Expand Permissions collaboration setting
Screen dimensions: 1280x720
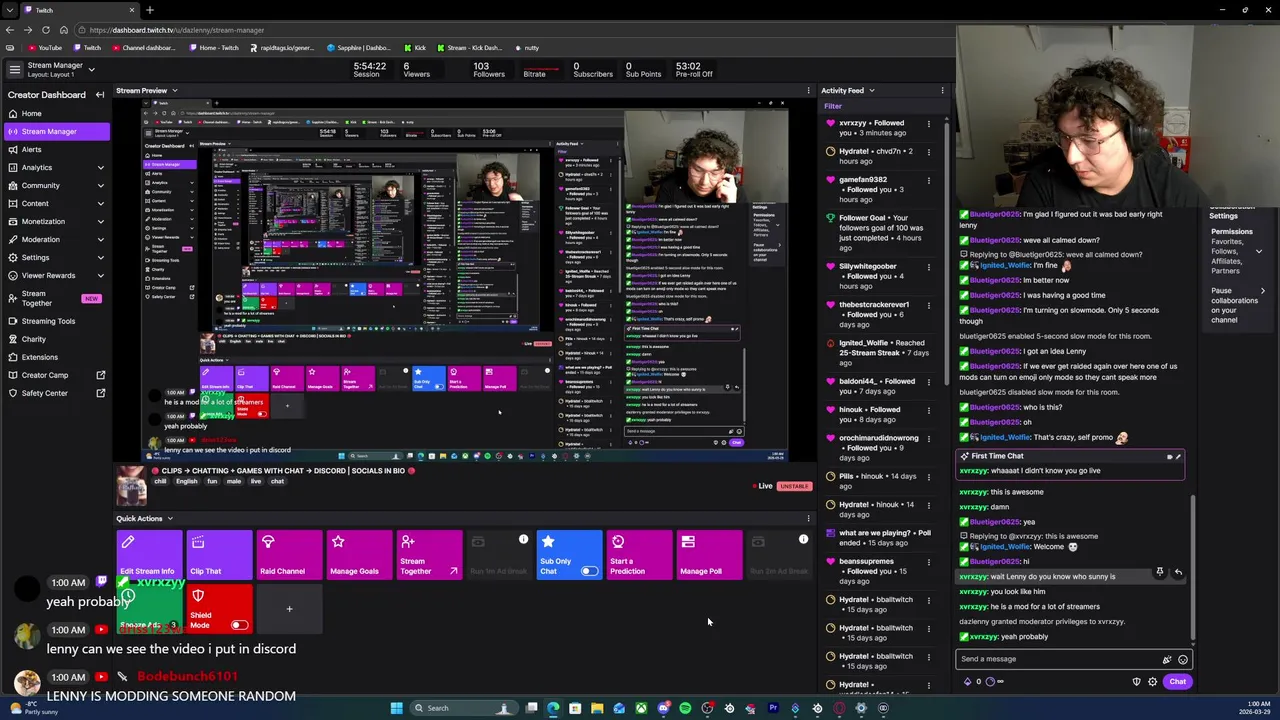point(1259,251)
